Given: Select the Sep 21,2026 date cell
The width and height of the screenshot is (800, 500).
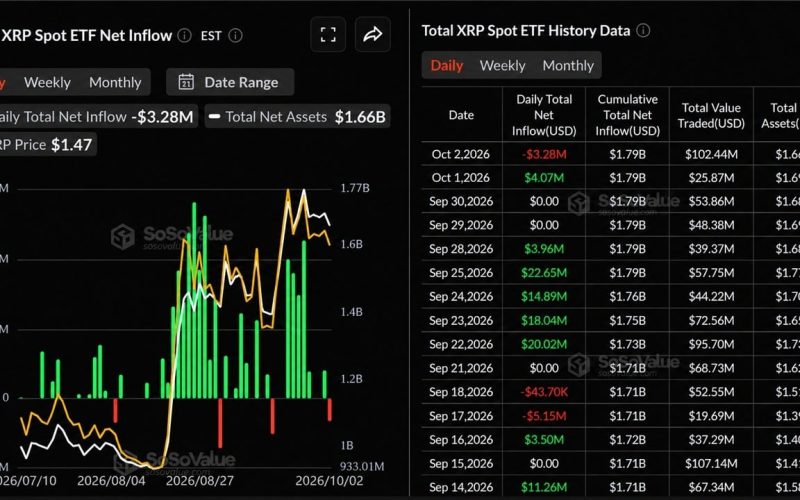Looking at the screenshot, I should (x=461, y=368).
